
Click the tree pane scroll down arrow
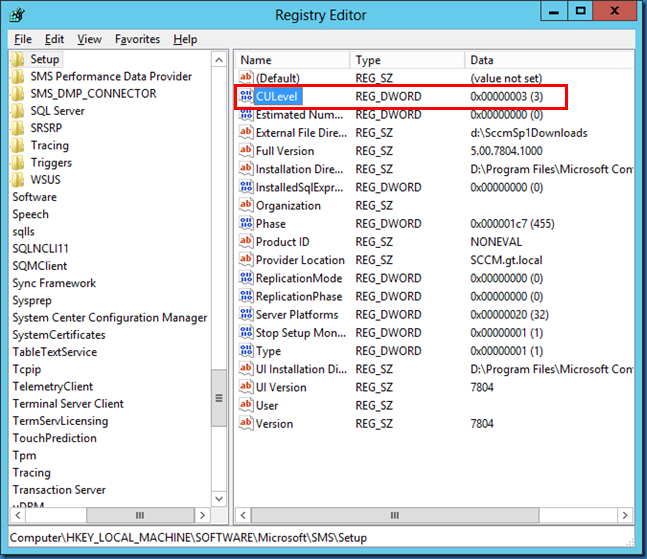[x=219, y=499]
